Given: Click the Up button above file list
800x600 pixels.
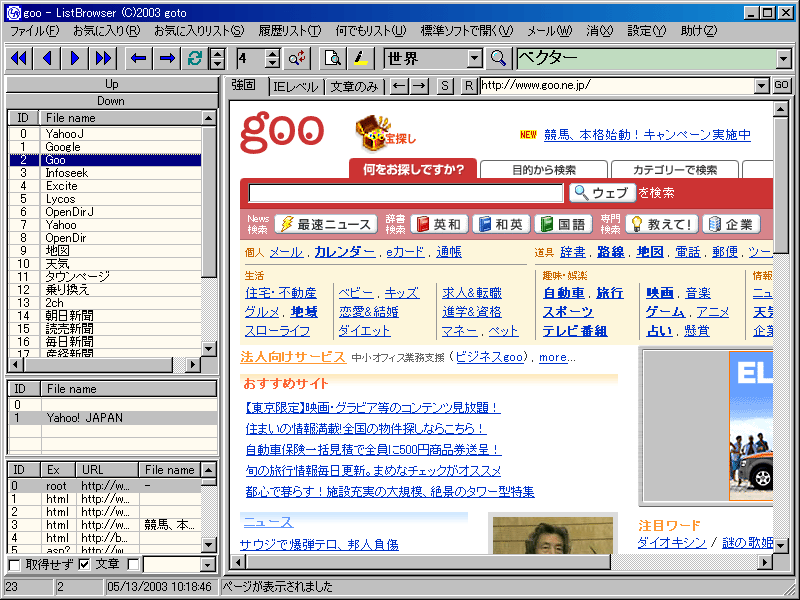Looking at the screenshot, I should pos(111,84).
